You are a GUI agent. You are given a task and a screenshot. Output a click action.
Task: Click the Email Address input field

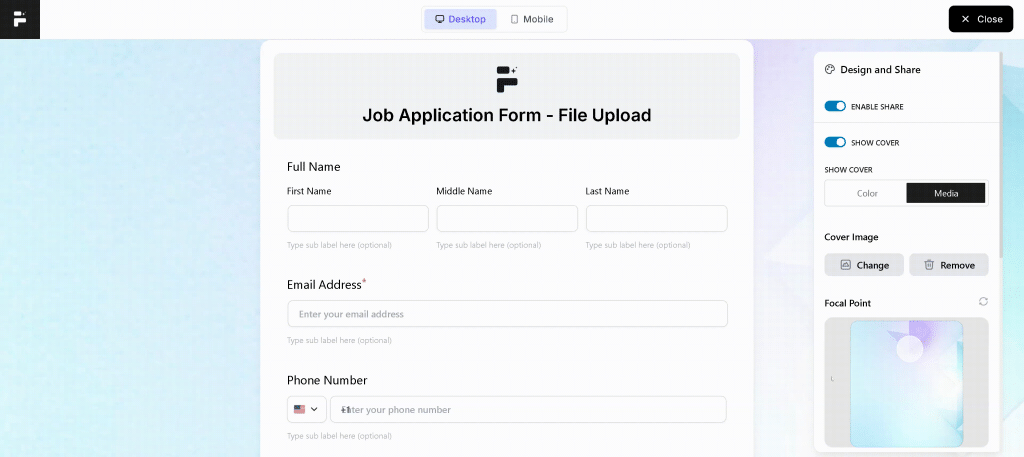click(507, 313)
